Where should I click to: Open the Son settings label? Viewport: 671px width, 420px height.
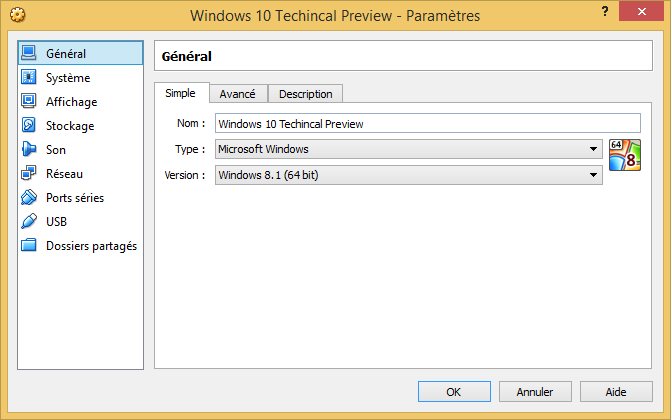tap(56, 150)
